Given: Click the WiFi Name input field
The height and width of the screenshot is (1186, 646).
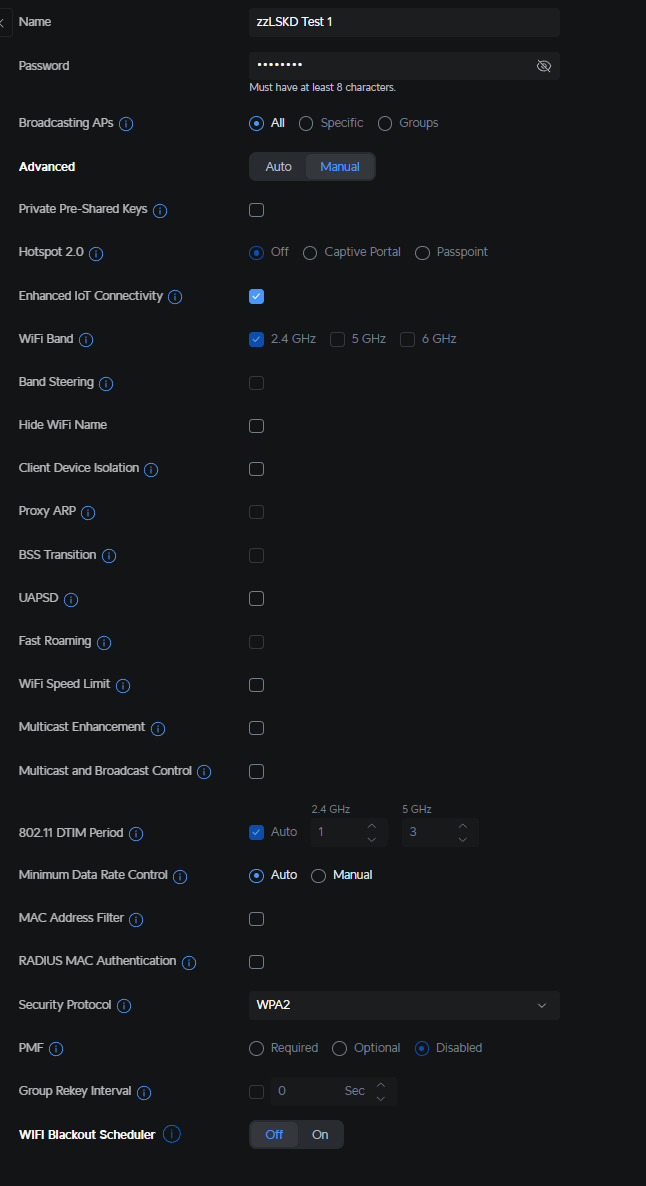Looking at the screenshot, I should pyautogui.click(x=404, y=22).
